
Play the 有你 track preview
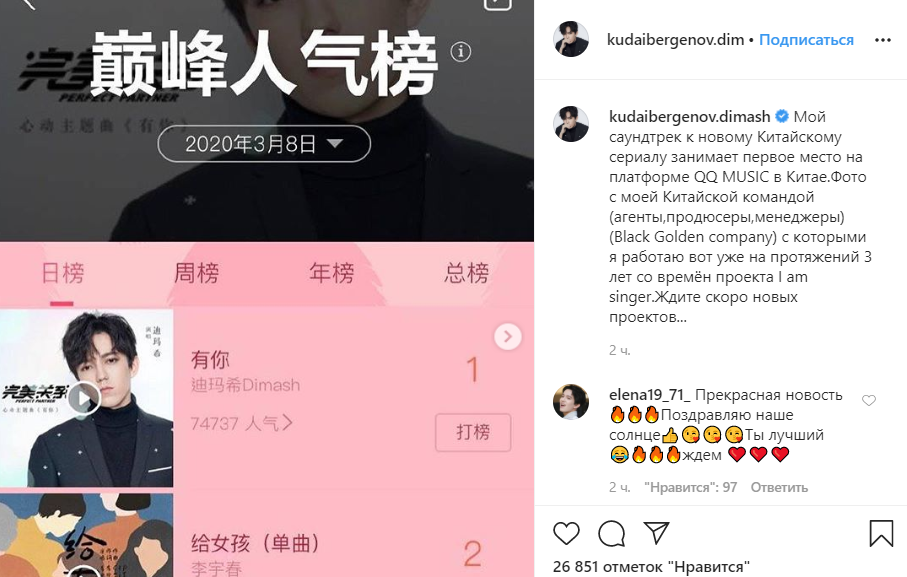tap(84, 398)
